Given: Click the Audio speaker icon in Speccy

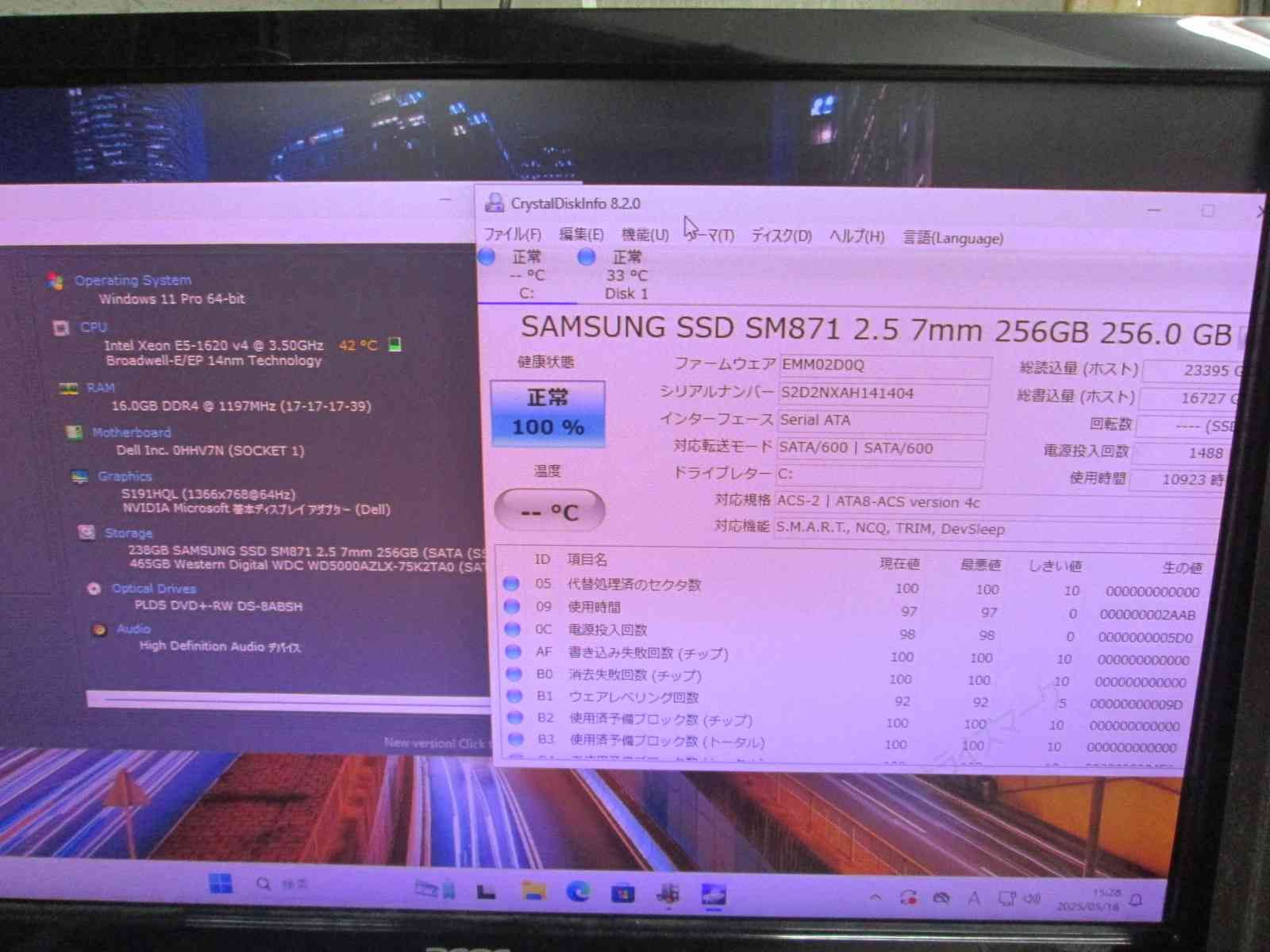Looking at the screenshot, I should tap(99, 630).
